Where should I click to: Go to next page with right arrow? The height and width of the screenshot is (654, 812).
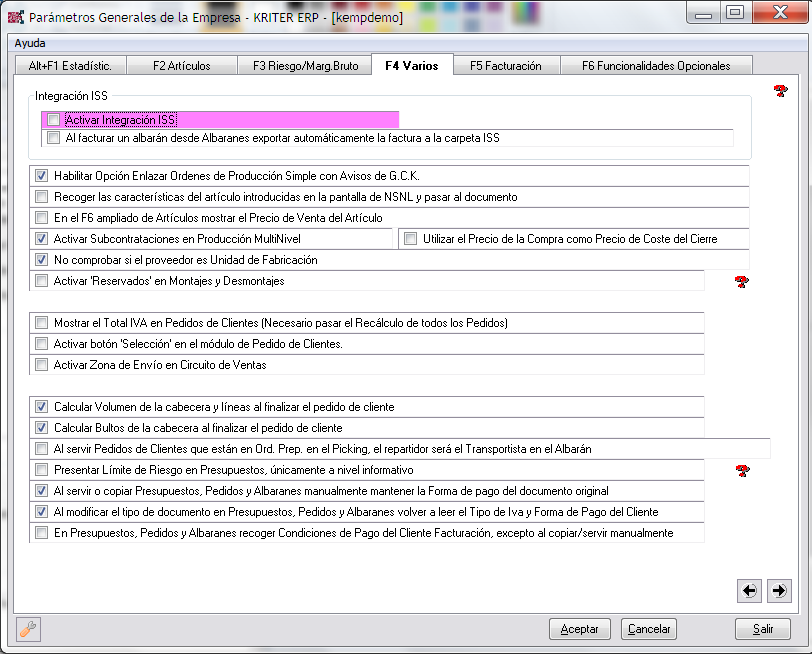click(779, 591)
